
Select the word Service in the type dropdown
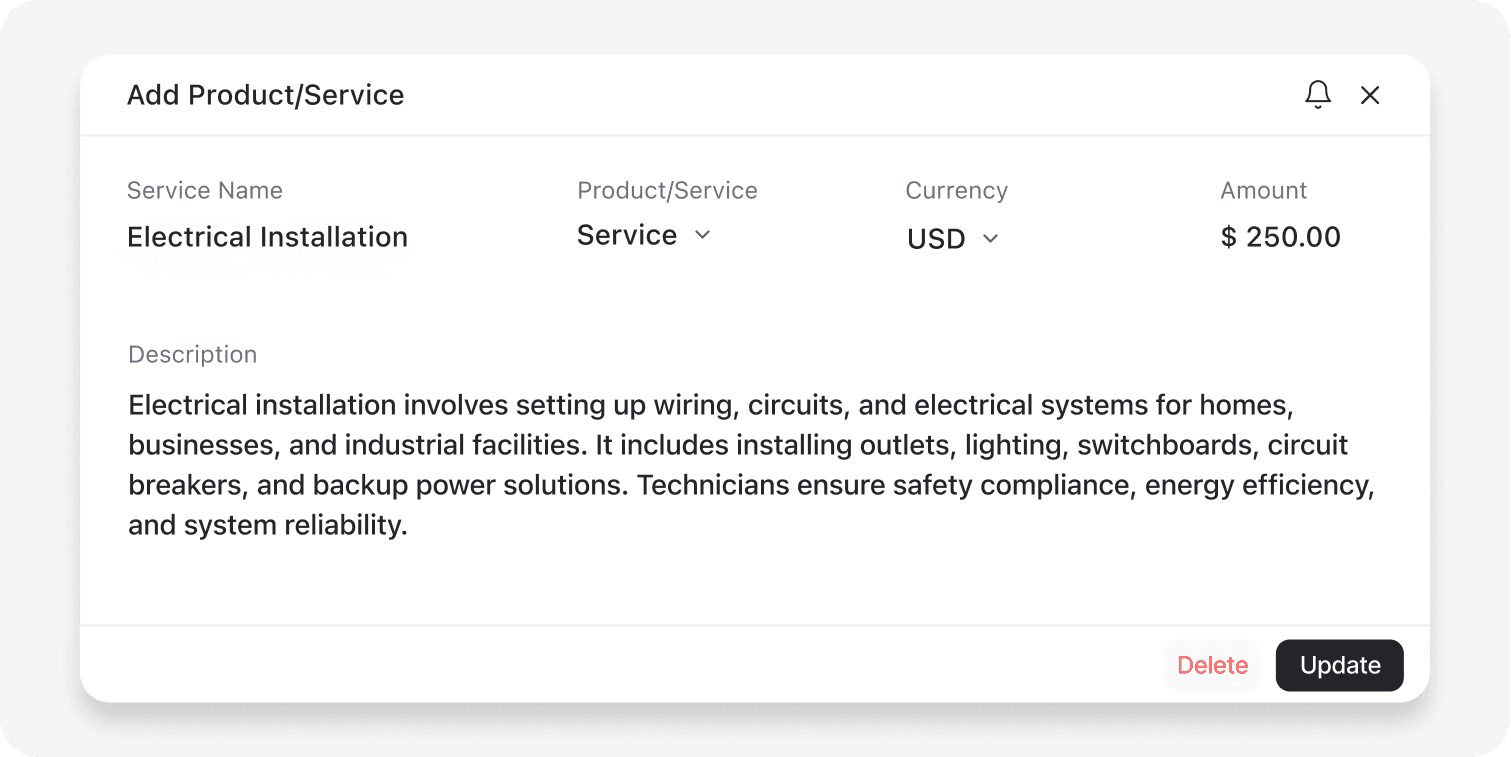626,235
